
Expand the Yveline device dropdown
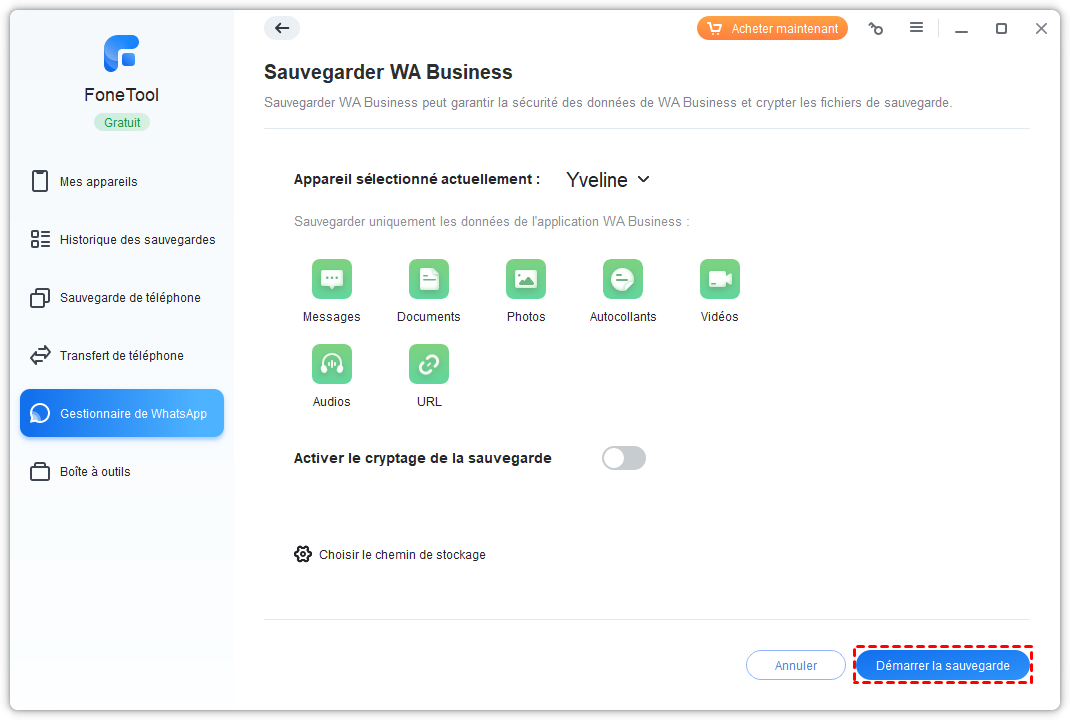608,180
